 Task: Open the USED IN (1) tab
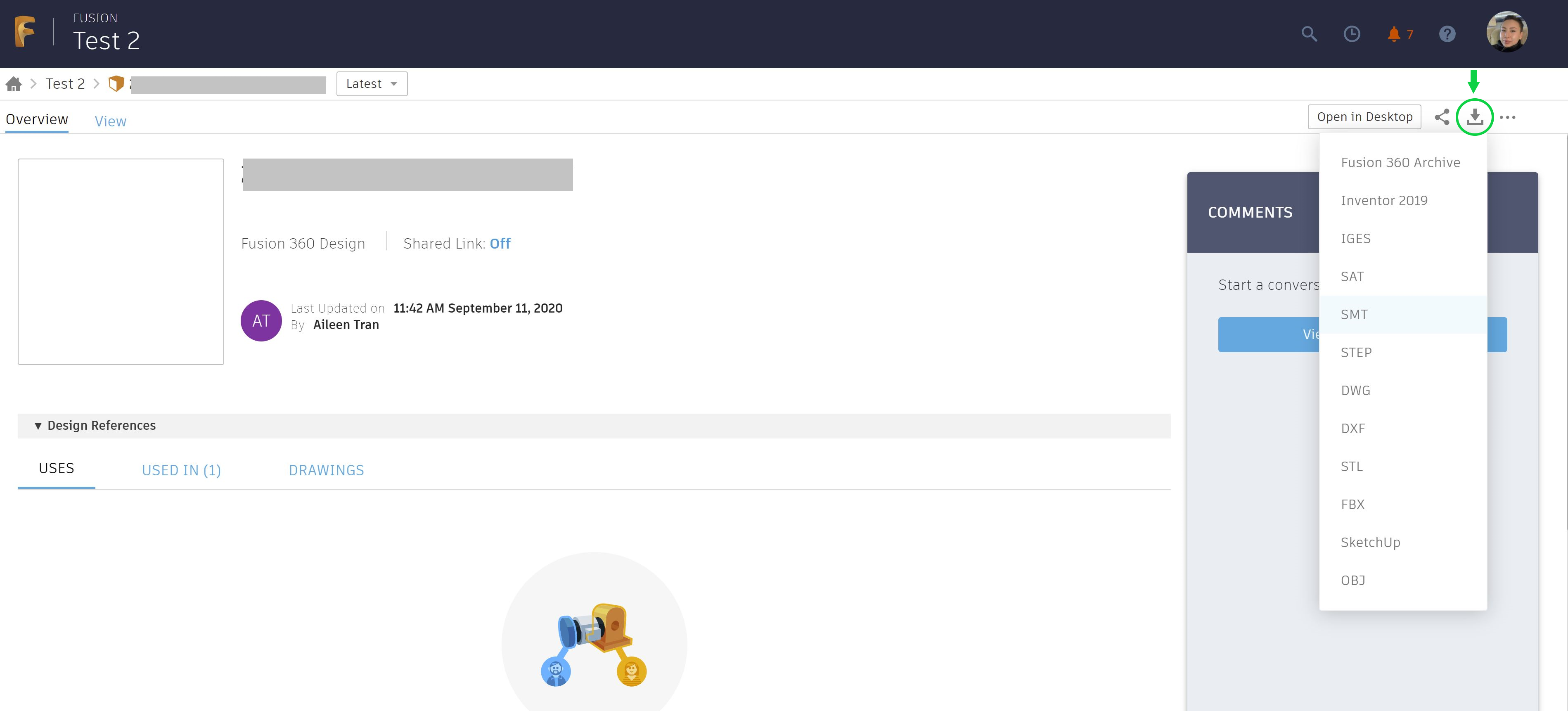[181, 470]
